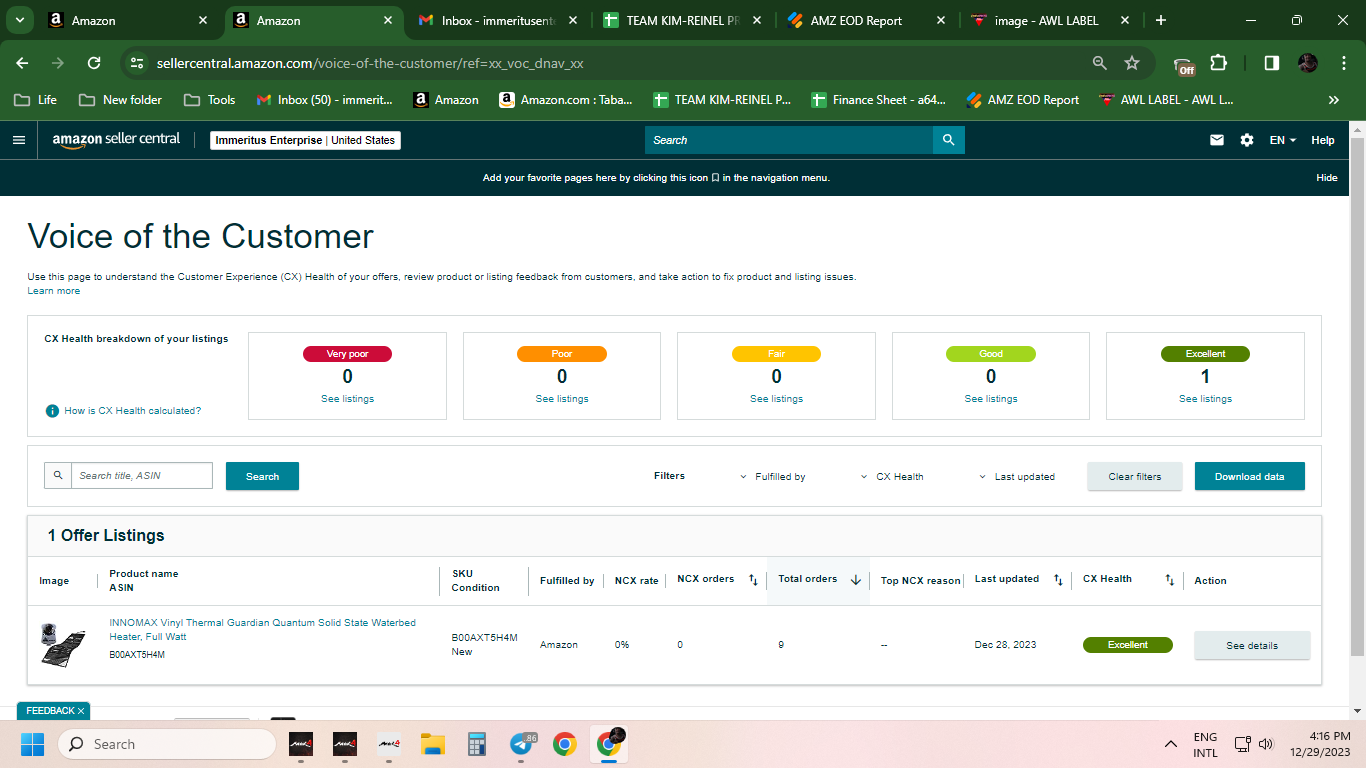
Task: Click the Amazon Seller Central logo
Action: tap(116, 140)
